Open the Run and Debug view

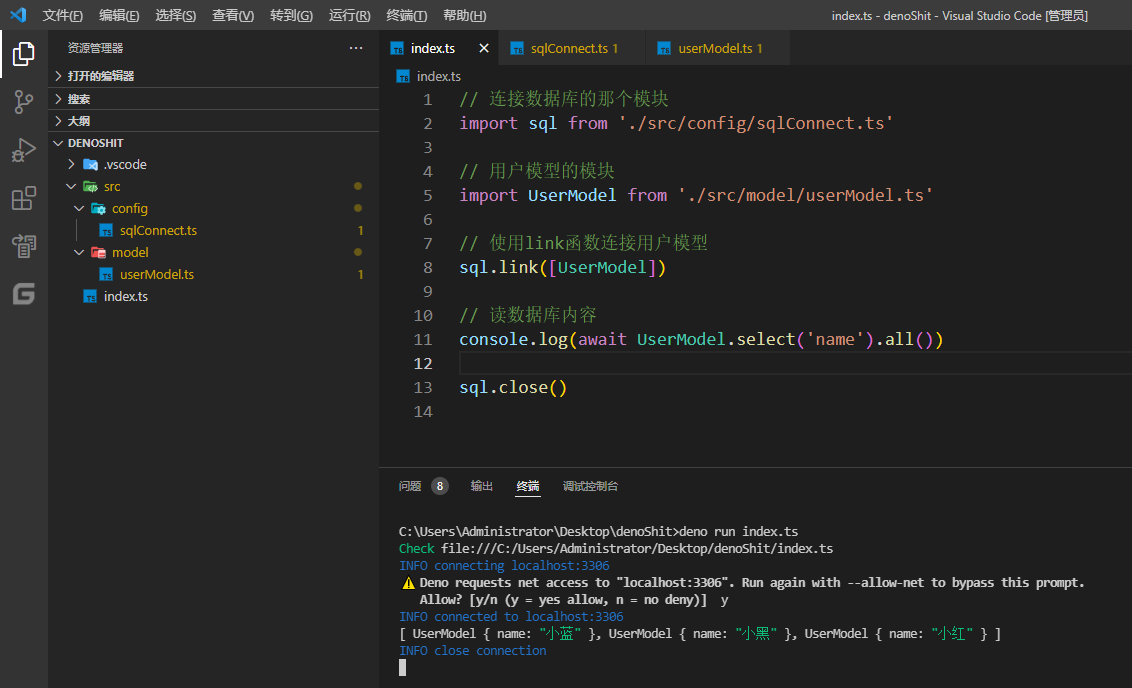point(23,150)
